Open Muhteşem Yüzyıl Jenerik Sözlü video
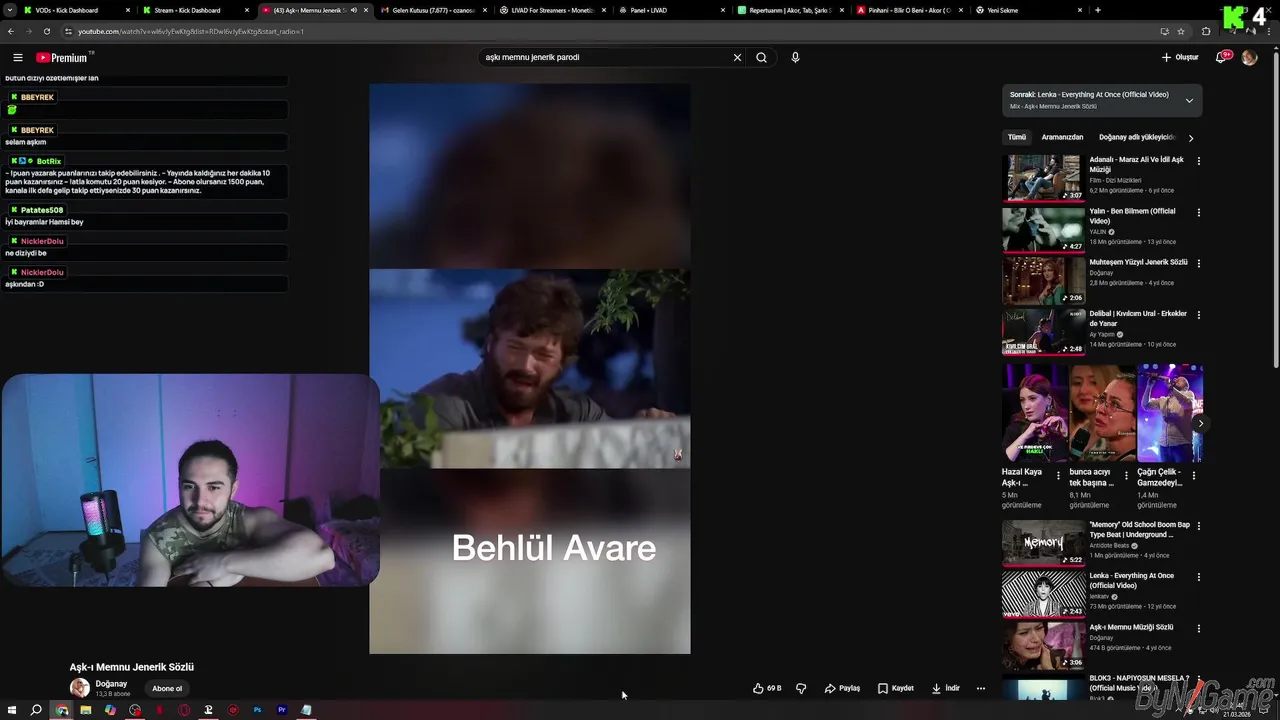This screenshot has width=1280, height=720. [1138, 262]
